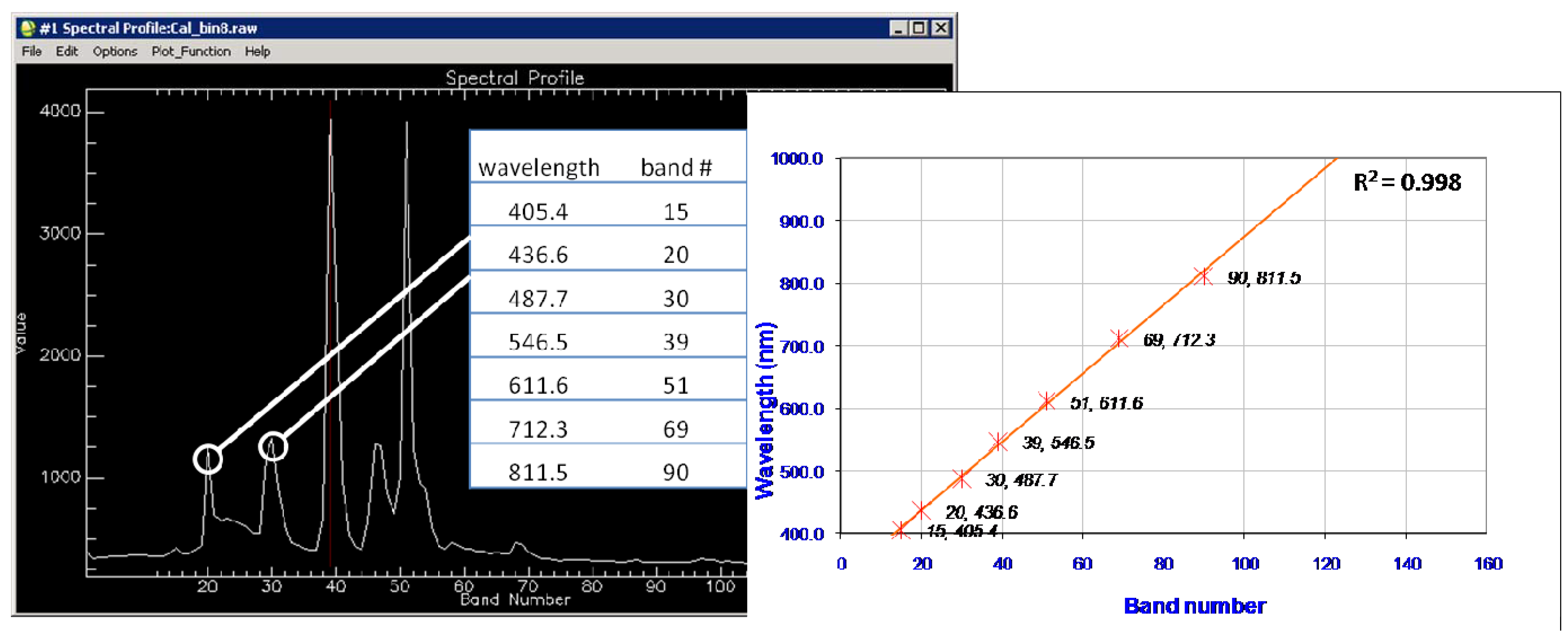Click the red marker labeled 51, 611.6
Image resolution: width=1568 pixels, height=640 pixels.
[1046, 401]
